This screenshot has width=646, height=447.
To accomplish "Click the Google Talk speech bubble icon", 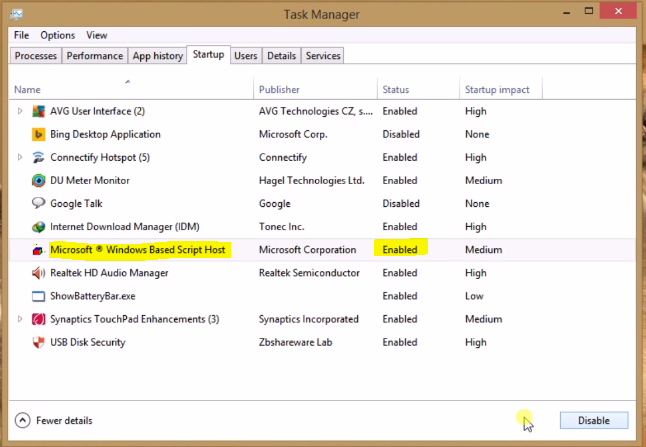I will (38, 203).
